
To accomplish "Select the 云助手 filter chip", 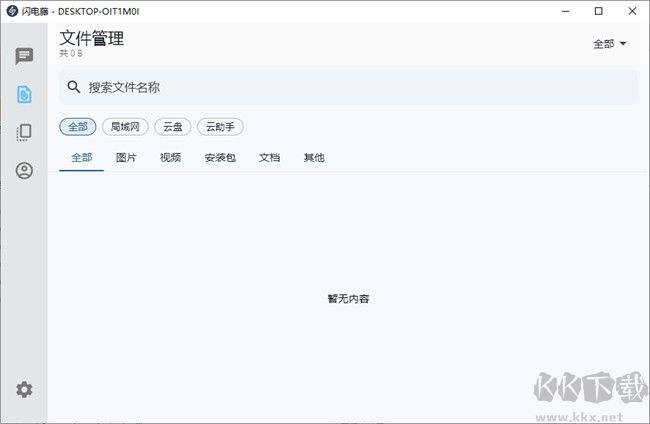I will tap(220, 127).
